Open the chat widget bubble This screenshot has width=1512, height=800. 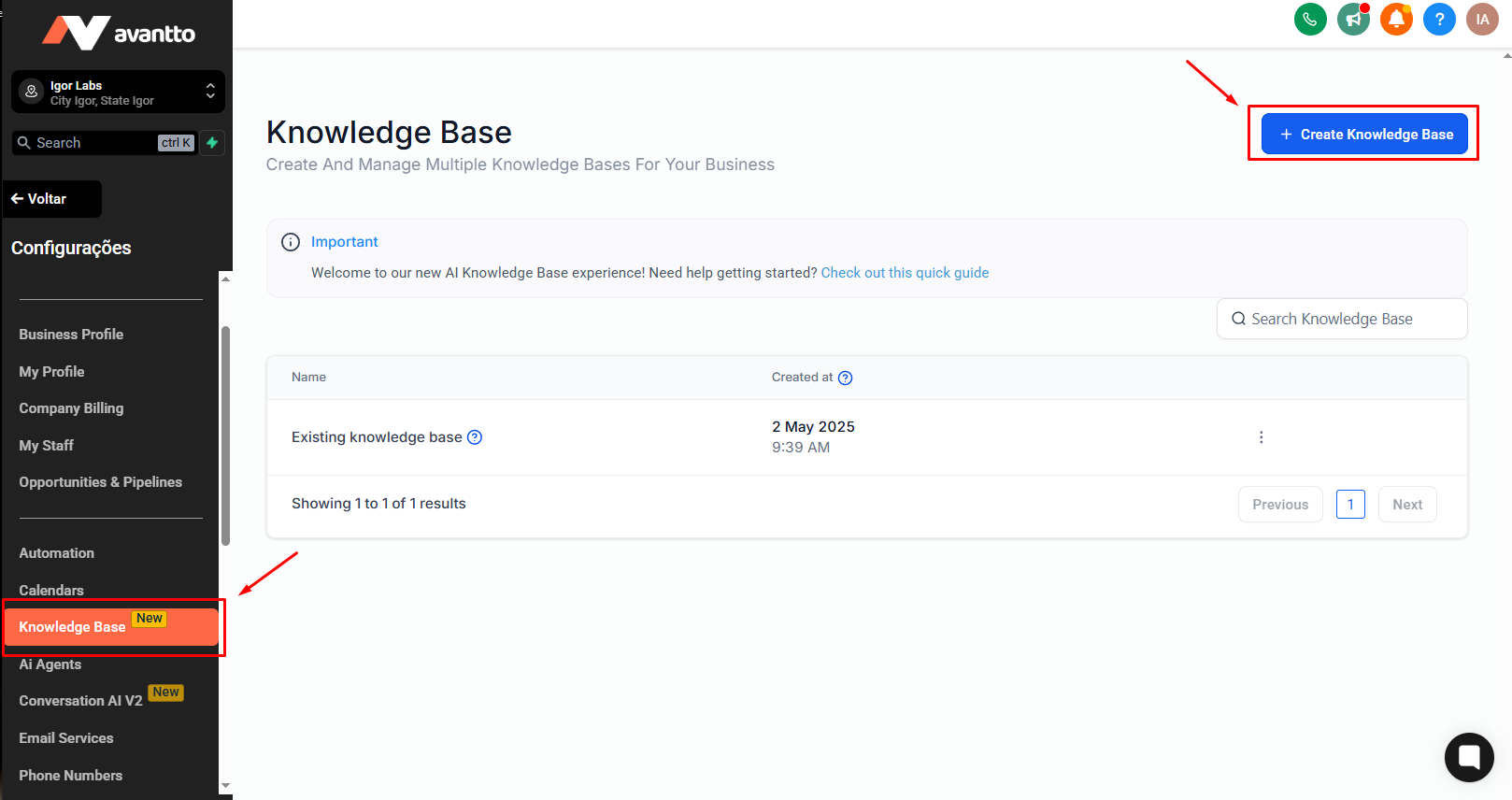[x=1469, y=757]
